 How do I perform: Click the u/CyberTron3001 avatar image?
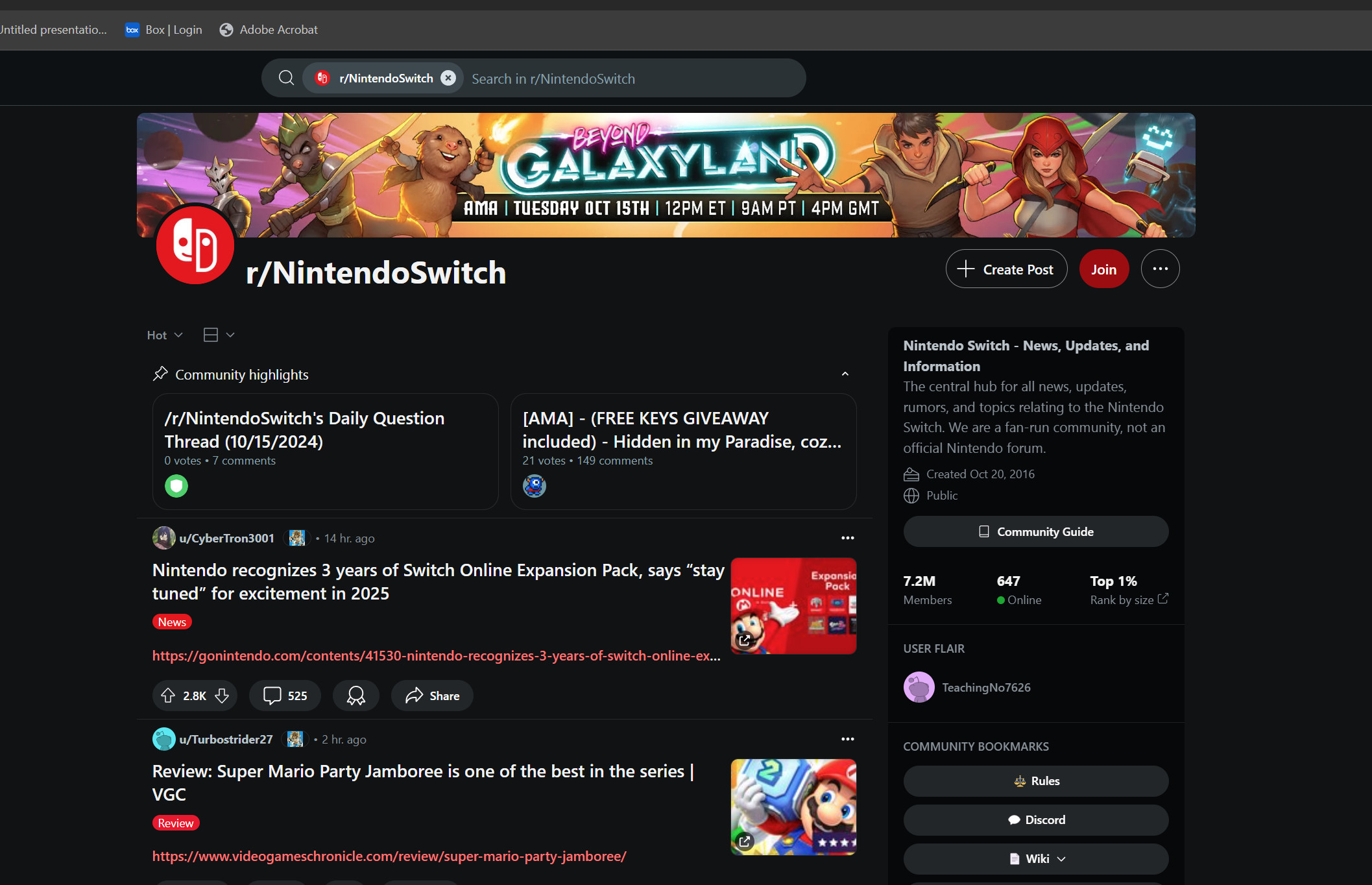tap(163, 538)
